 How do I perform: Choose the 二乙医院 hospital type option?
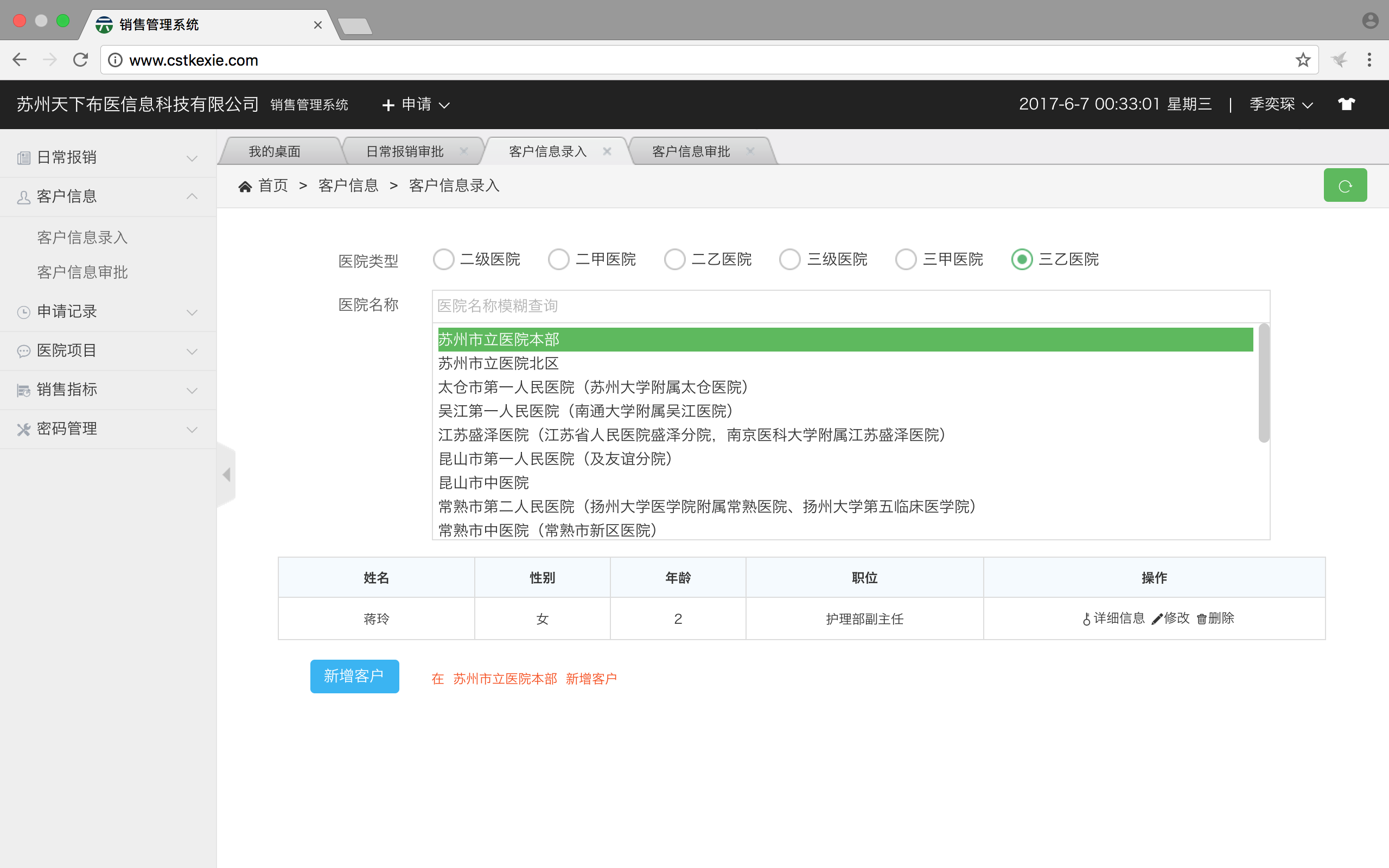point(674,259)
